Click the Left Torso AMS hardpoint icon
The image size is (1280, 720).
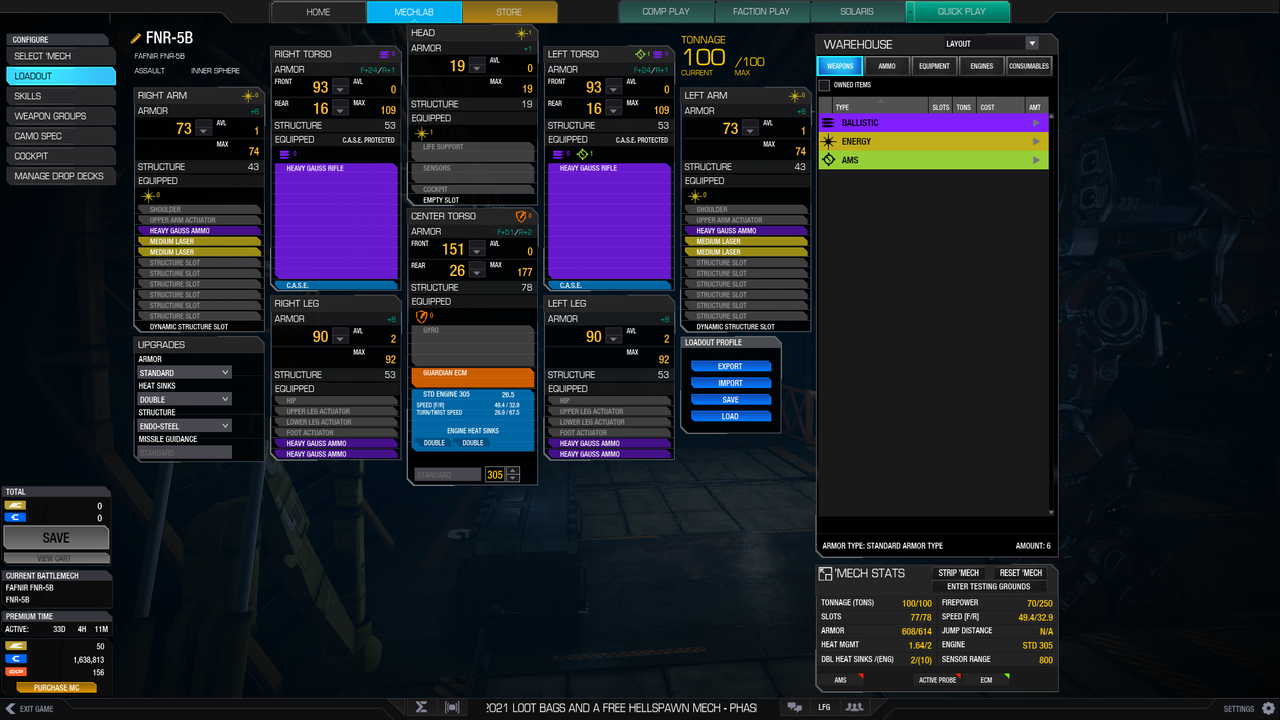641,54
